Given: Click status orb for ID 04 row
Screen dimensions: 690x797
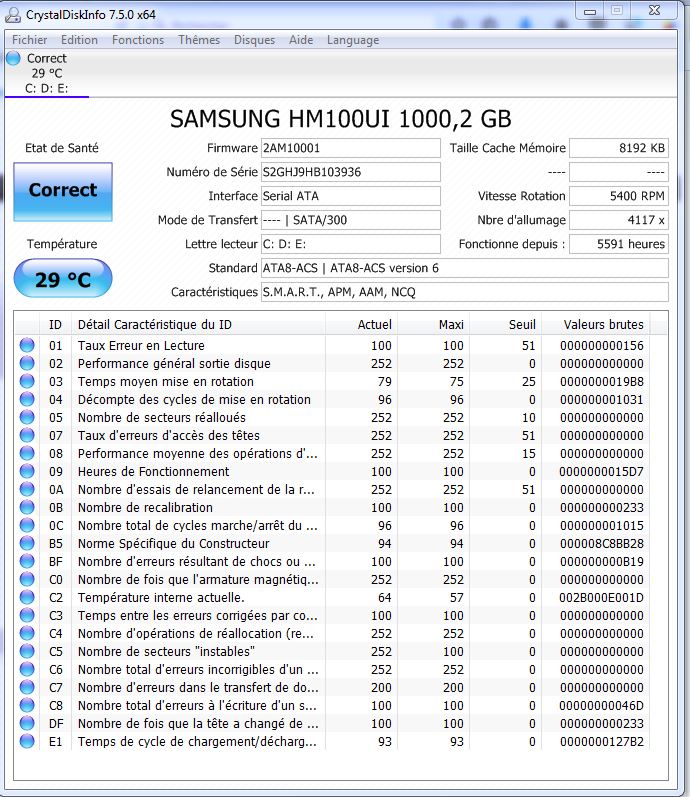Looking at the screenshot, I should coord(27,399).
